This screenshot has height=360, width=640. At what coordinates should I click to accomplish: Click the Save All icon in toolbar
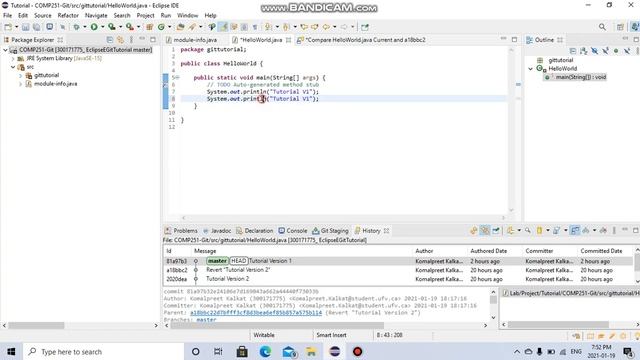coord(36,27)
